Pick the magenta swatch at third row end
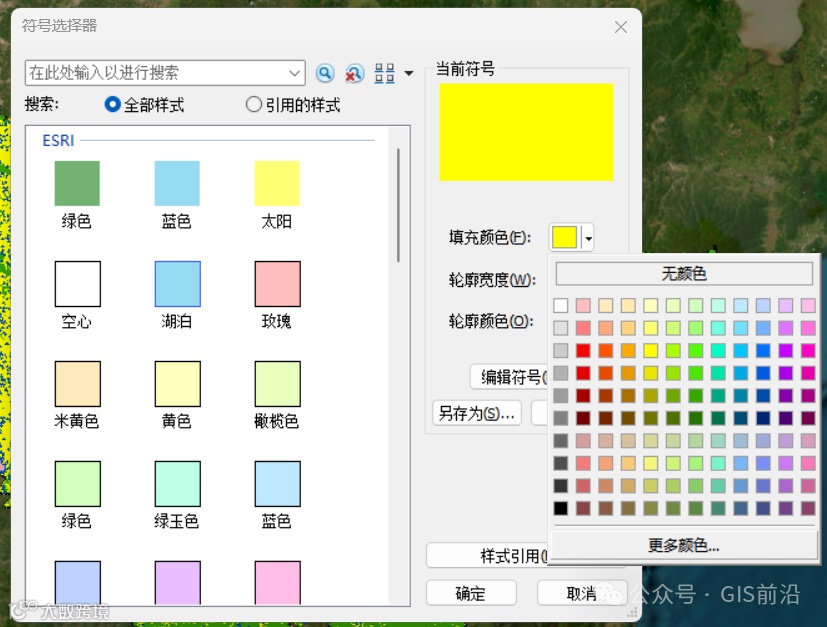The height and width of the screenshot is (627, 827). point(808,351)
